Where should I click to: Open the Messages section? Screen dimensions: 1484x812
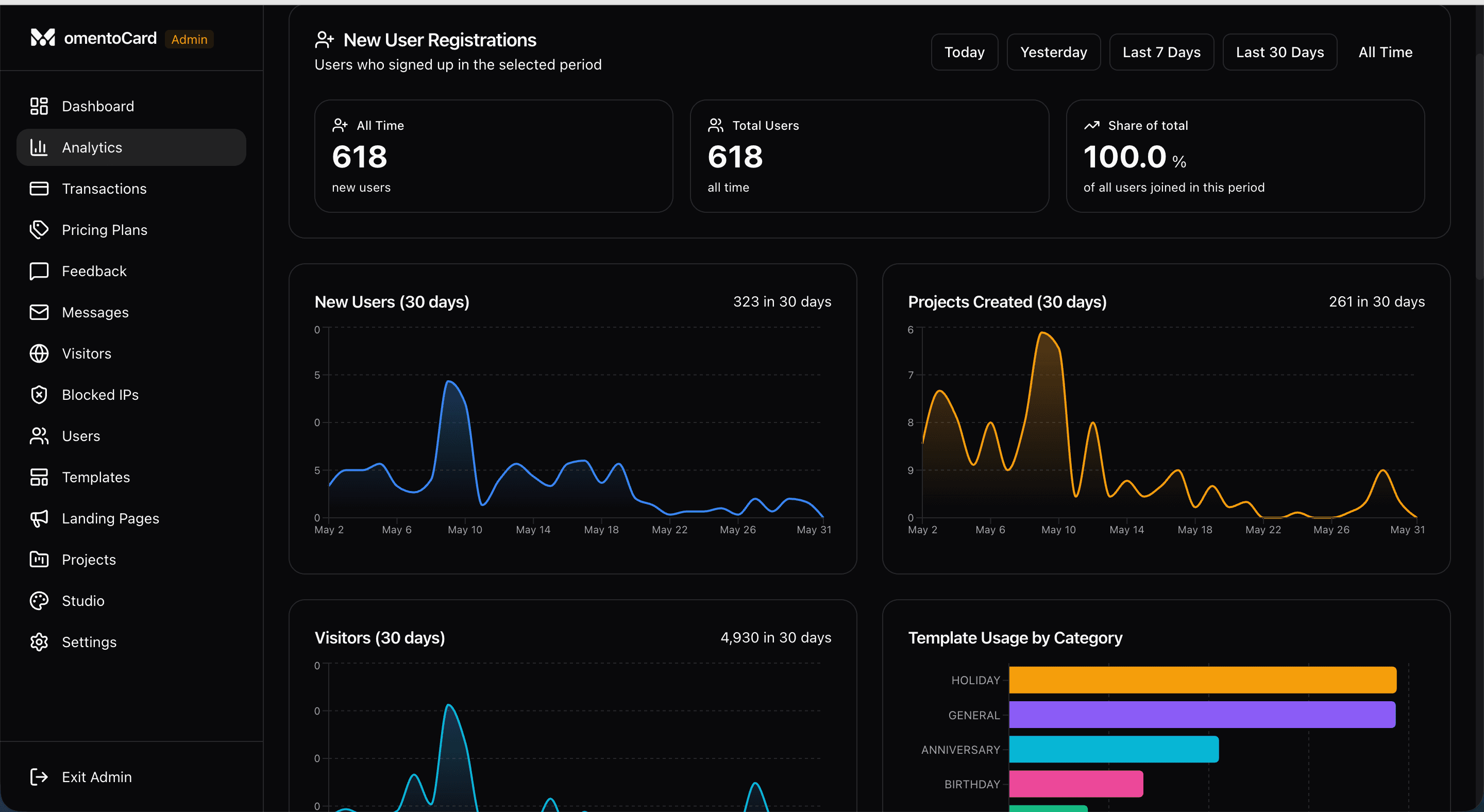click(131, 312)
